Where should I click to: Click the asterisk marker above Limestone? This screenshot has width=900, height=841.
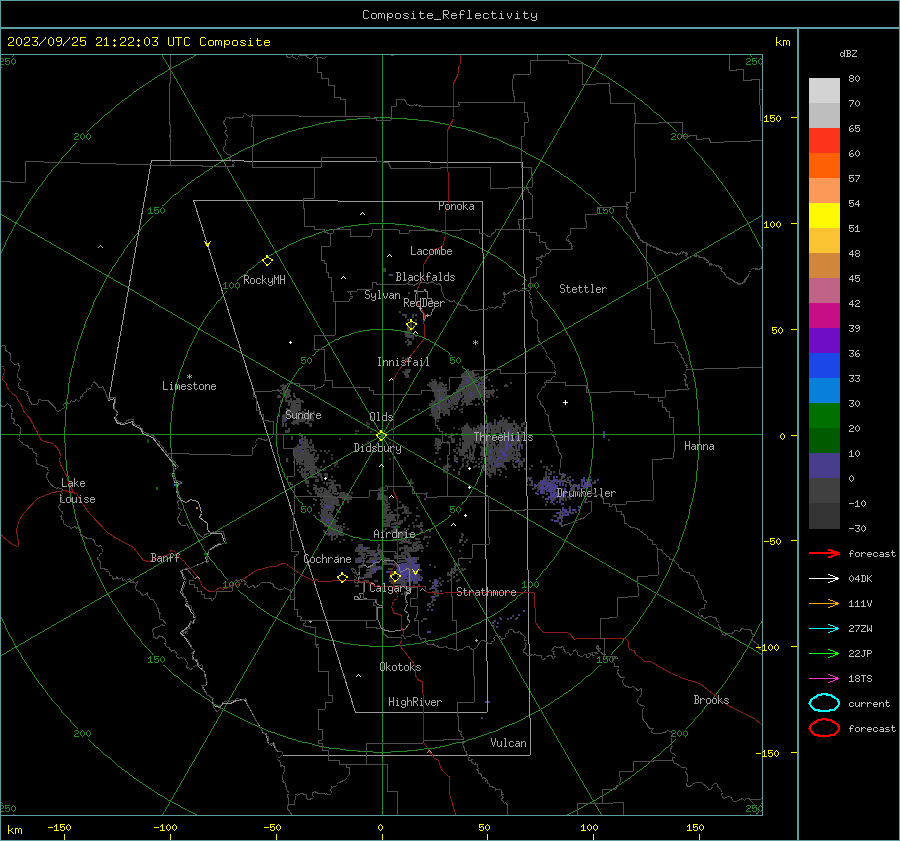click(189, 377)
